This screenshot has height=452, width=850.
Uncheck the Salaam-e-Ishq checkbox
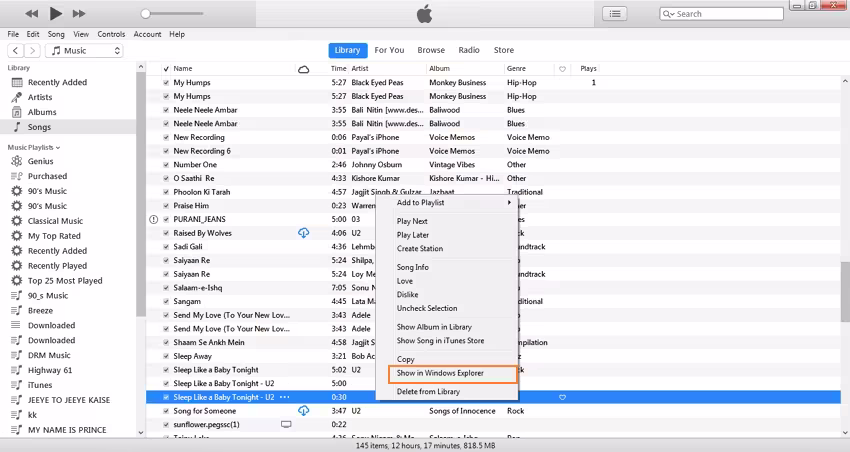[166, 288]
